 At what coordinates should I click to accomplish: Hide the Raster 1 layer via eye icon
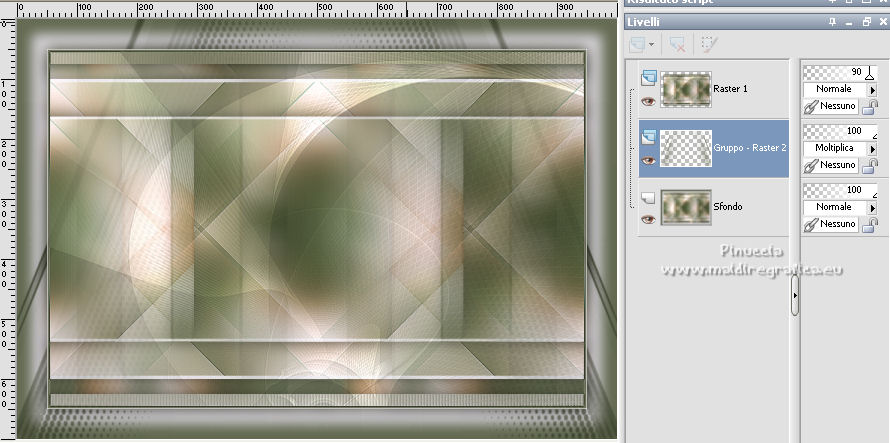point(648,102)
